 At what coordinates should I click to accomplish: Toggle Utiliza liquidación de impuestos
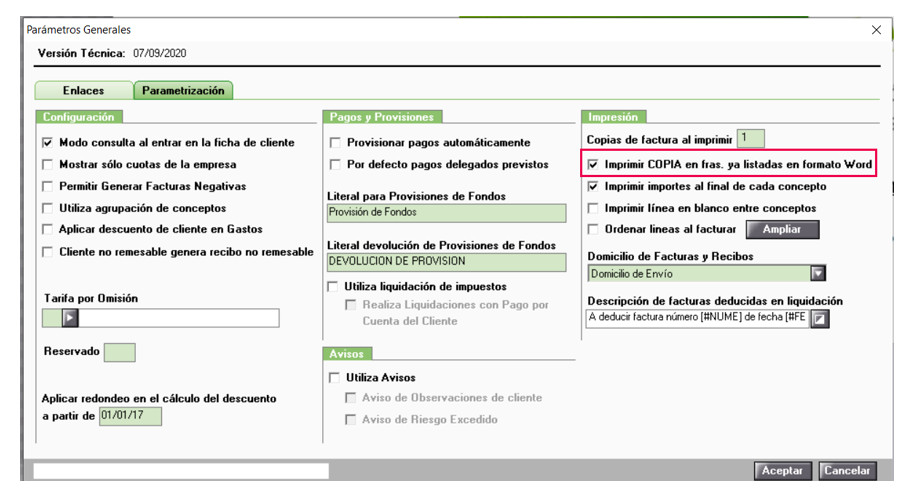[x=333, y=287]
